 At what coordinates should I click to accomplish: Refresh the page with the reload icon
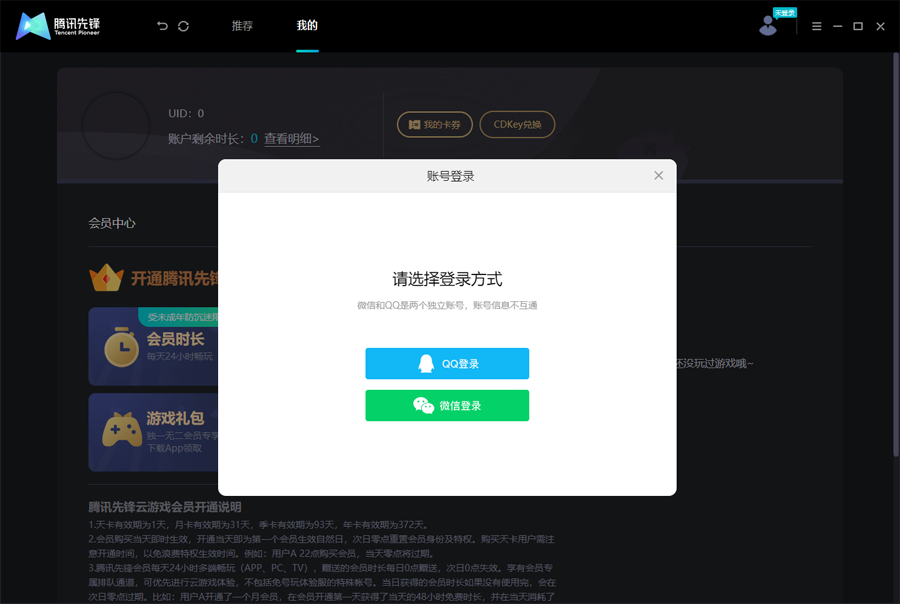(x=183, y=26)
